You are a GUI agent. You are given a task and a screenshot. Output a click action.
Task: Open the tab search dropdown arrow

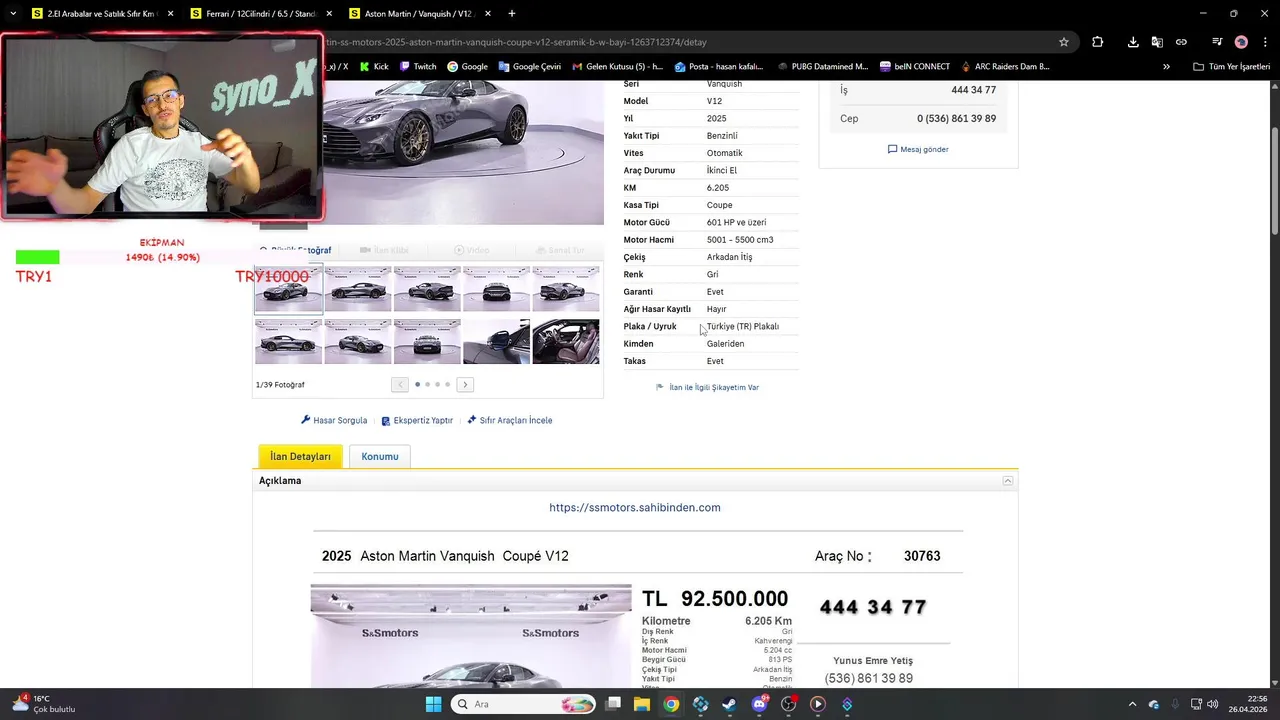coord(13,14)
